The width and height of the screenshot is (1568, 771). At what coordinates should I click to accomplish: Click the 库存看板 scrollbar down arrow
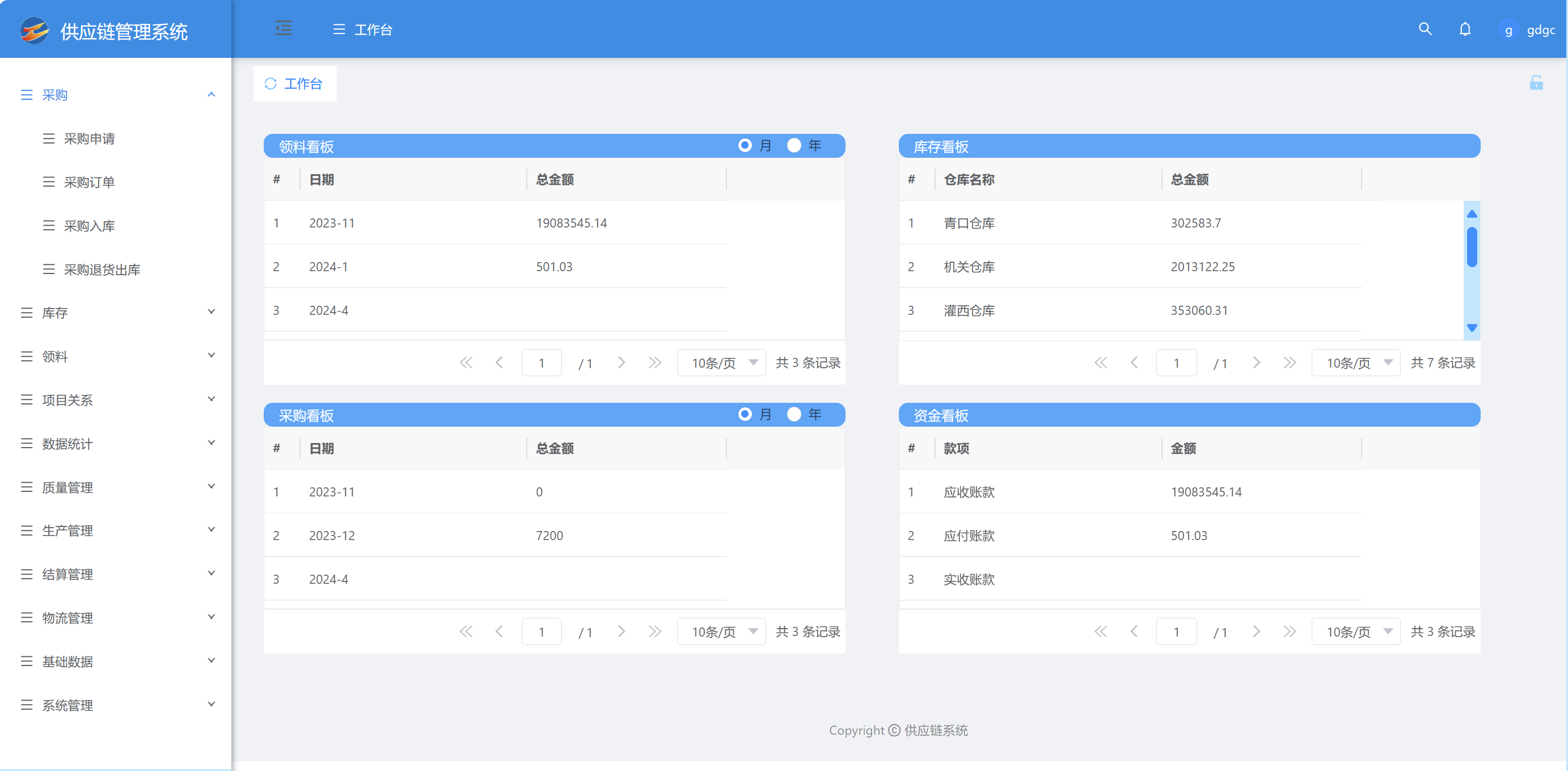pos(1472,328)
